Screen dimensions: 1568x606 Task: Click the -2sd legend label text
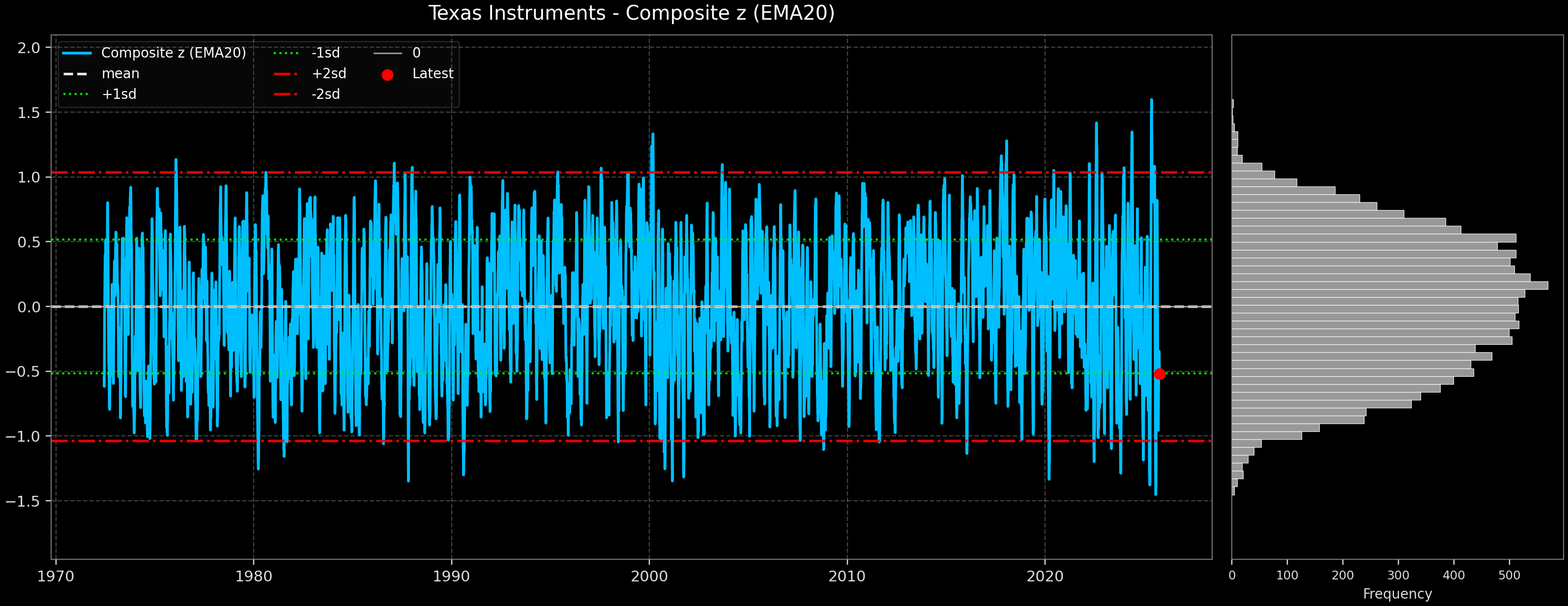tap(326, 94)
